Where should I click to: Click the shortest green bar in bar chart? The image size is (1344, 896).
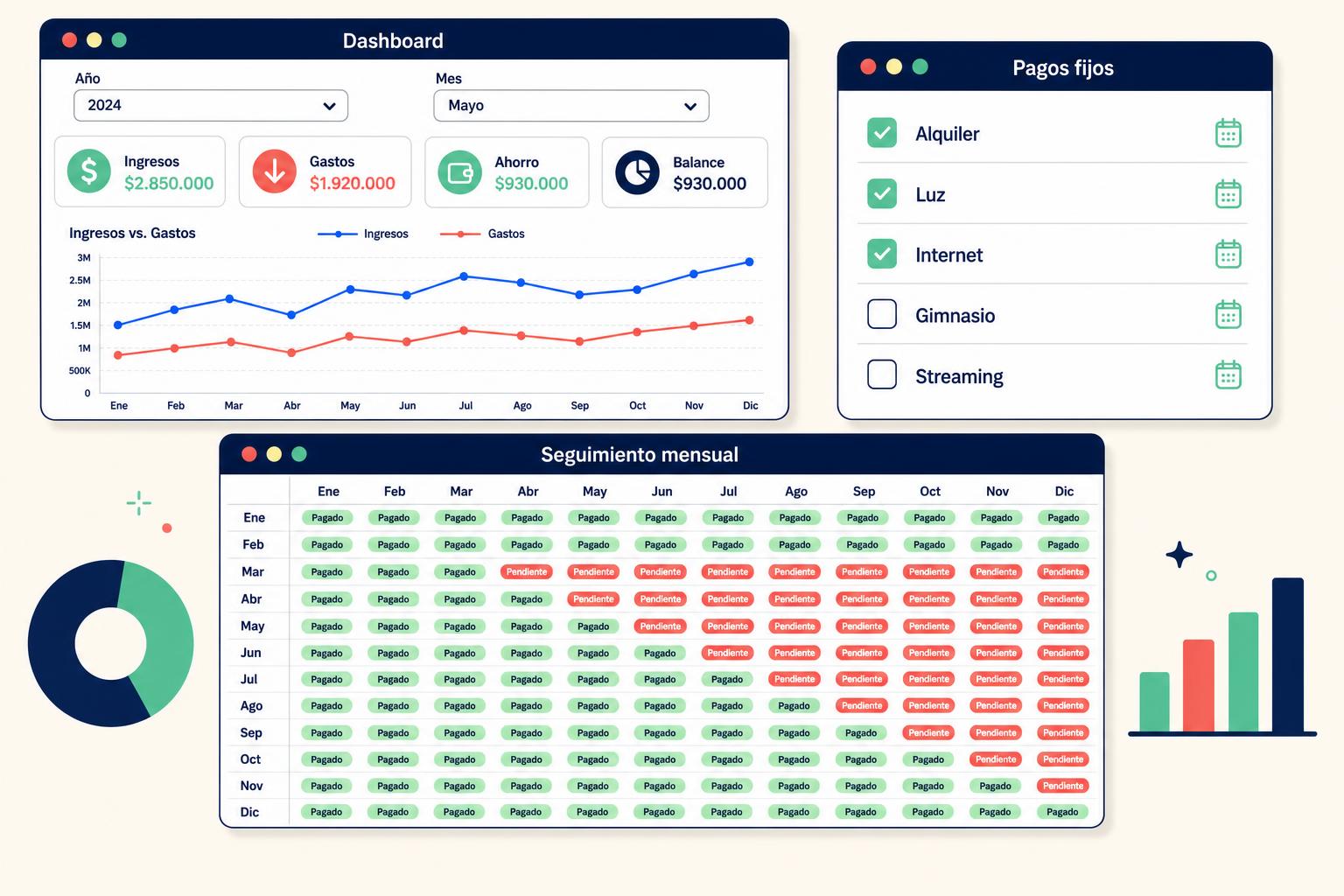coord(1154,702)
